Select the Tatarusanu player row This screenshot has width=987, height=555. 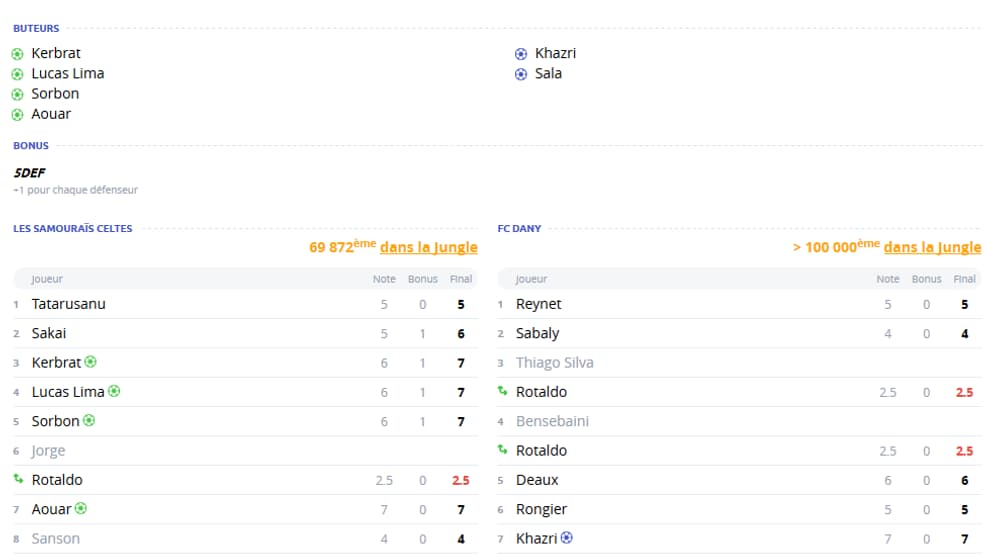[x=245, y=304]
